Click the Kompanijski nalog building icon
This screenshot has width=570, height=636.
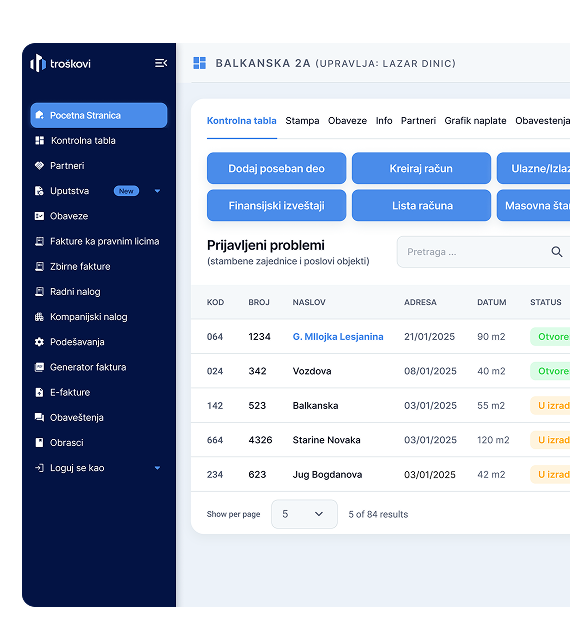click(39, 317)
